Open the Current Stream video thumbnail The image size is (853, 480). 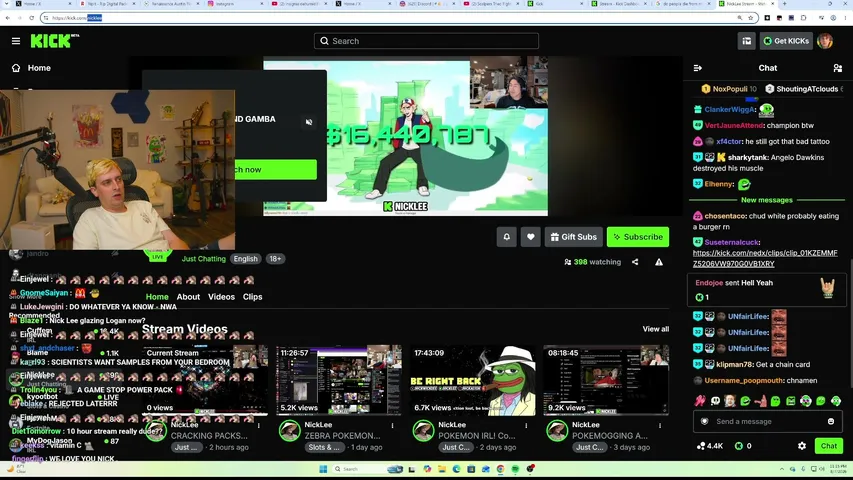pyautogui.click(x=205, y=380)
